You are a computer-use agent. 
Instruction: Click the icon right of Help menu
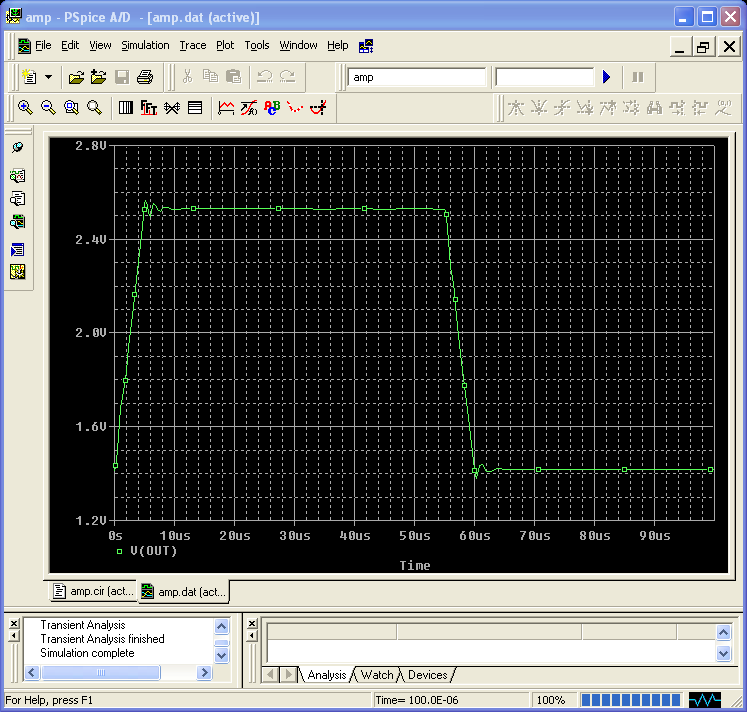click(x=366, y=46)
